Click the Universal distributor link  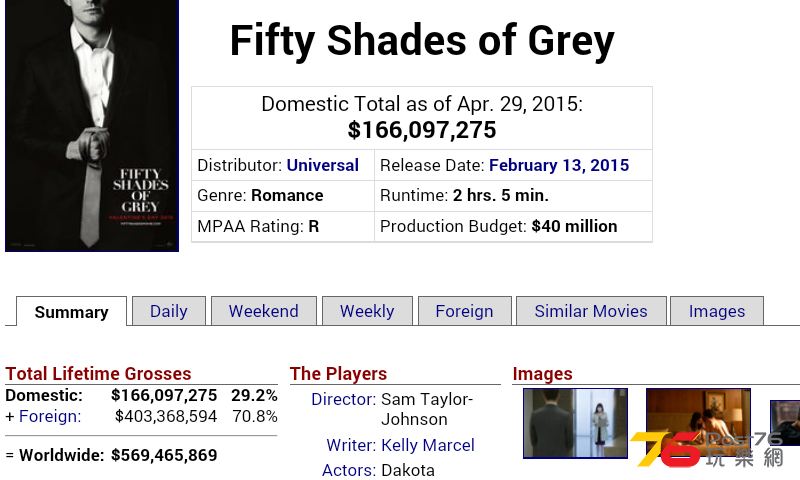tap(322, 165)
